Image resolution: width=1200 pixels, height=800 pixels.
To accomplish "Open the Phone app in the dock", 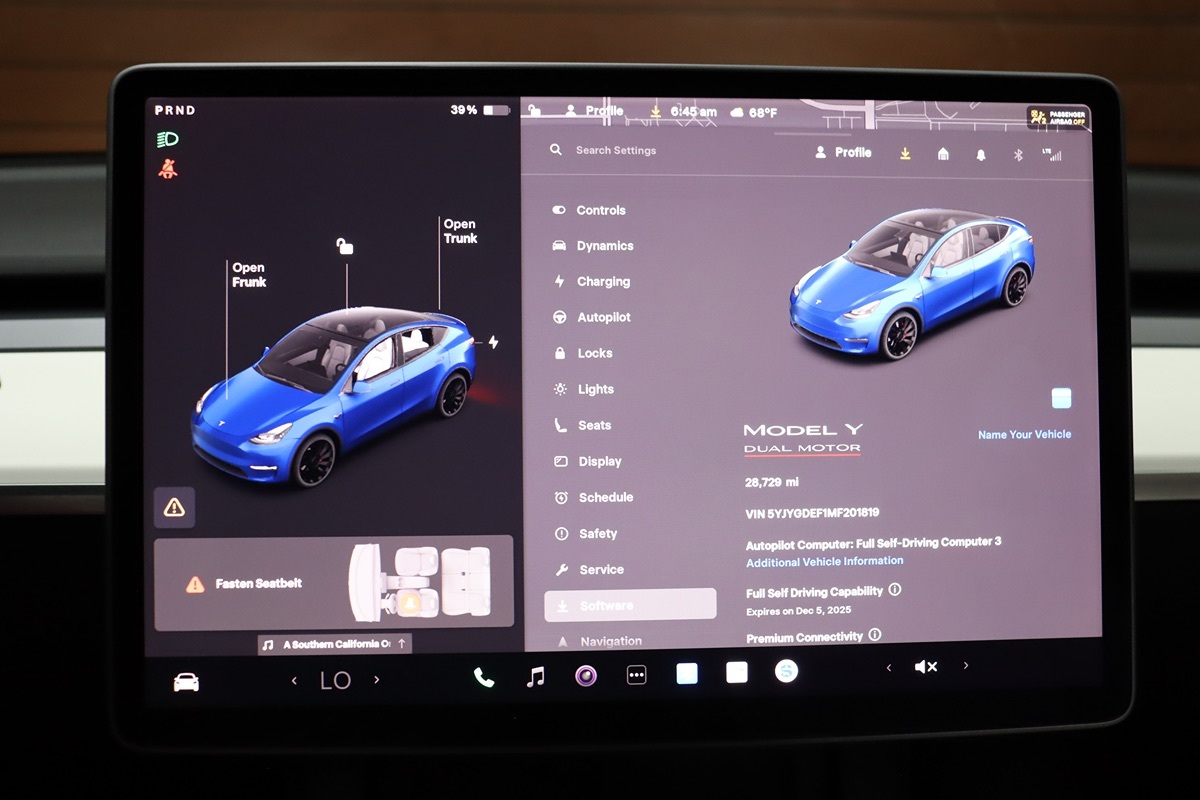I will click(x=484, y=677).
